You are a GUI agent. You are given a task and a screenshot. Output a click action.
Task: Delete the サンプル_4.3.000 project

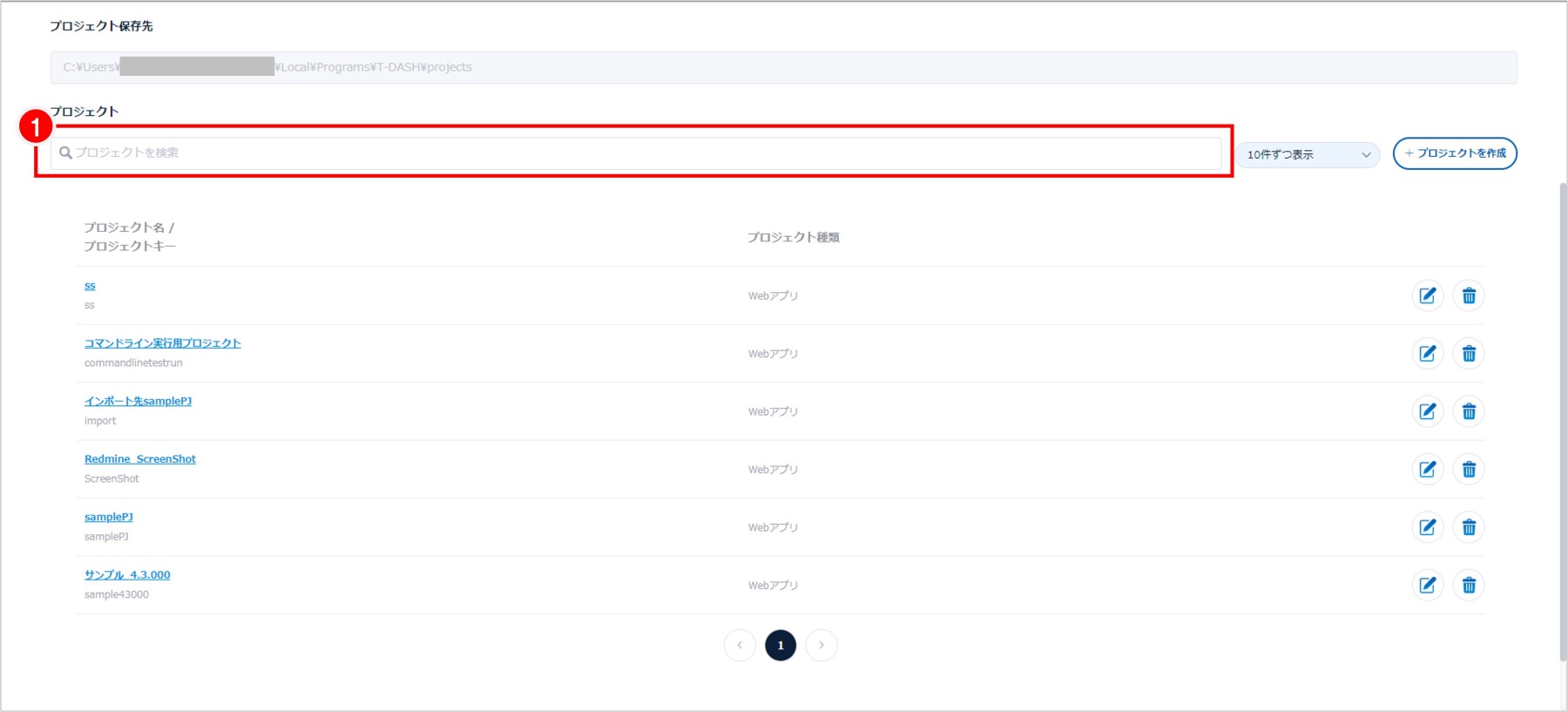pyautogui.click(x=1469, y=585)
